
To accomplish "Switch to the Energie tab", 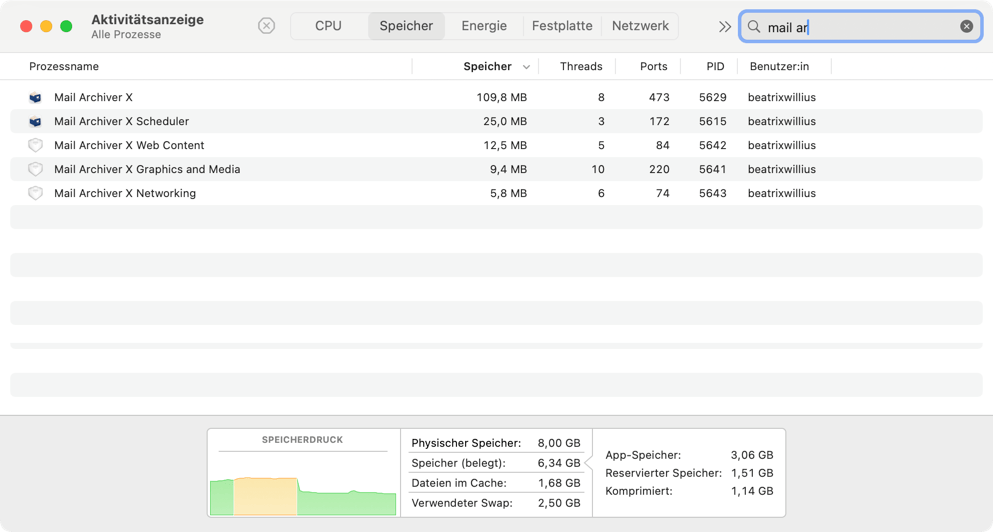I will coord(484,26).
